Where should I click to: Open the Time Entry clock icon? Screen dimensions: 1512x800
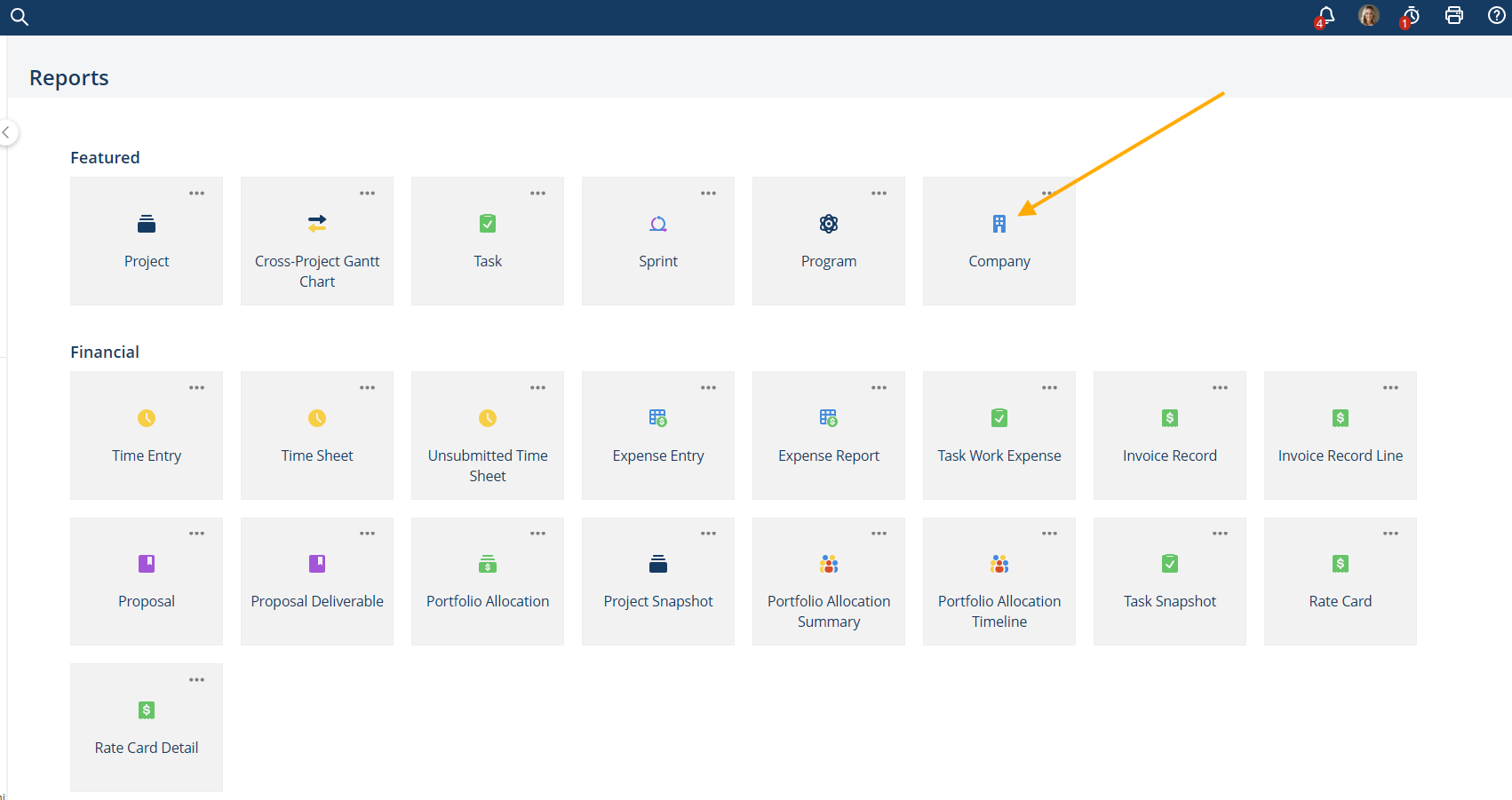pos(147,418)
